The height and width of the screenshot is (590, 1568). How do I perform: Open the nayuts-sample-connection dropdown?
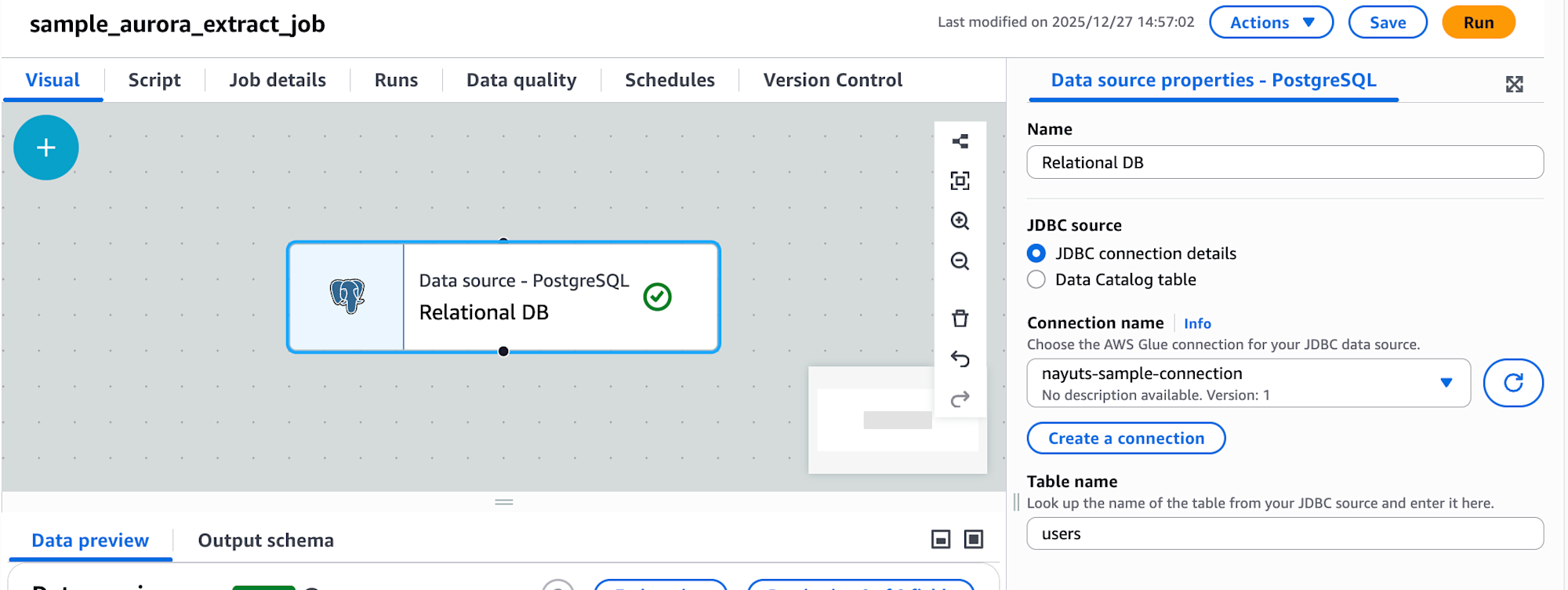pos(1248,383)
